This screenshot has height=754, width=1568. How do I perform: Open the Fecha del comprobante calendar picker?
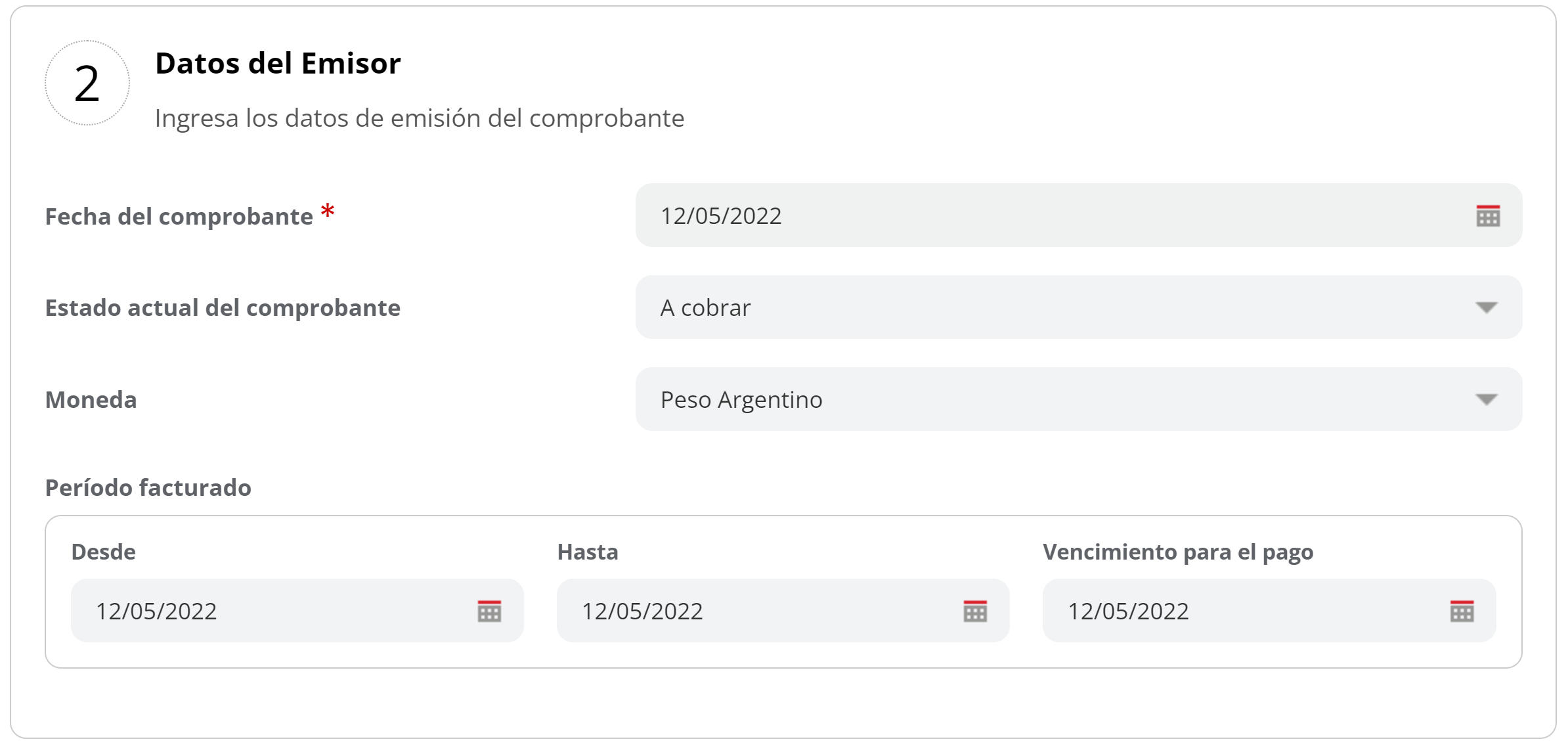click(x=1489, y=215)
